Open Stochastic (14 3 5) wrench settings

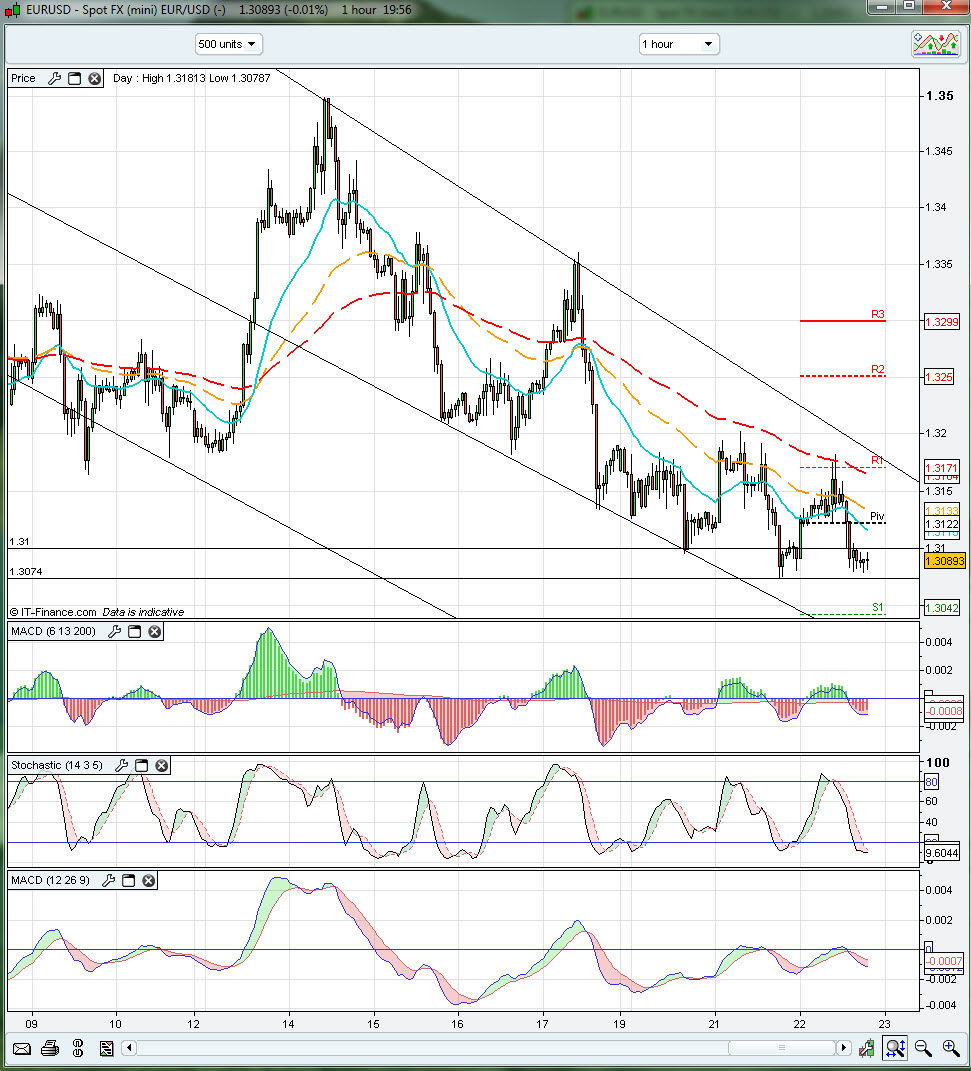pyautogui.click(x=122, y=765)
